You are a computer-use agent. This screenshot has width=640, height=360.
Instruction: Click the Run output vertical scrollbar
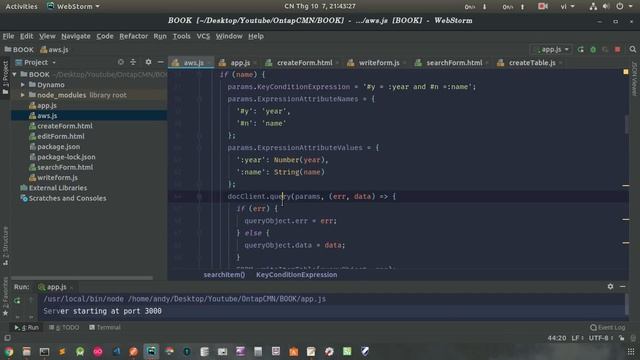point(627,304)
